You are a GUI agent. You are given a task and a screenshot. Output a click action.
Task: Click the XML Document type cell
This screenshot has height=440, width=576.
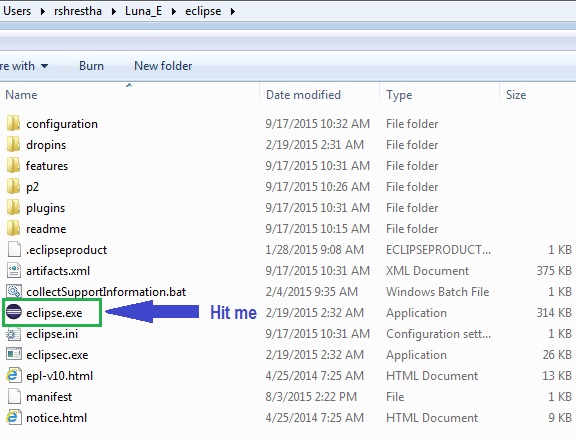[427, 271]
